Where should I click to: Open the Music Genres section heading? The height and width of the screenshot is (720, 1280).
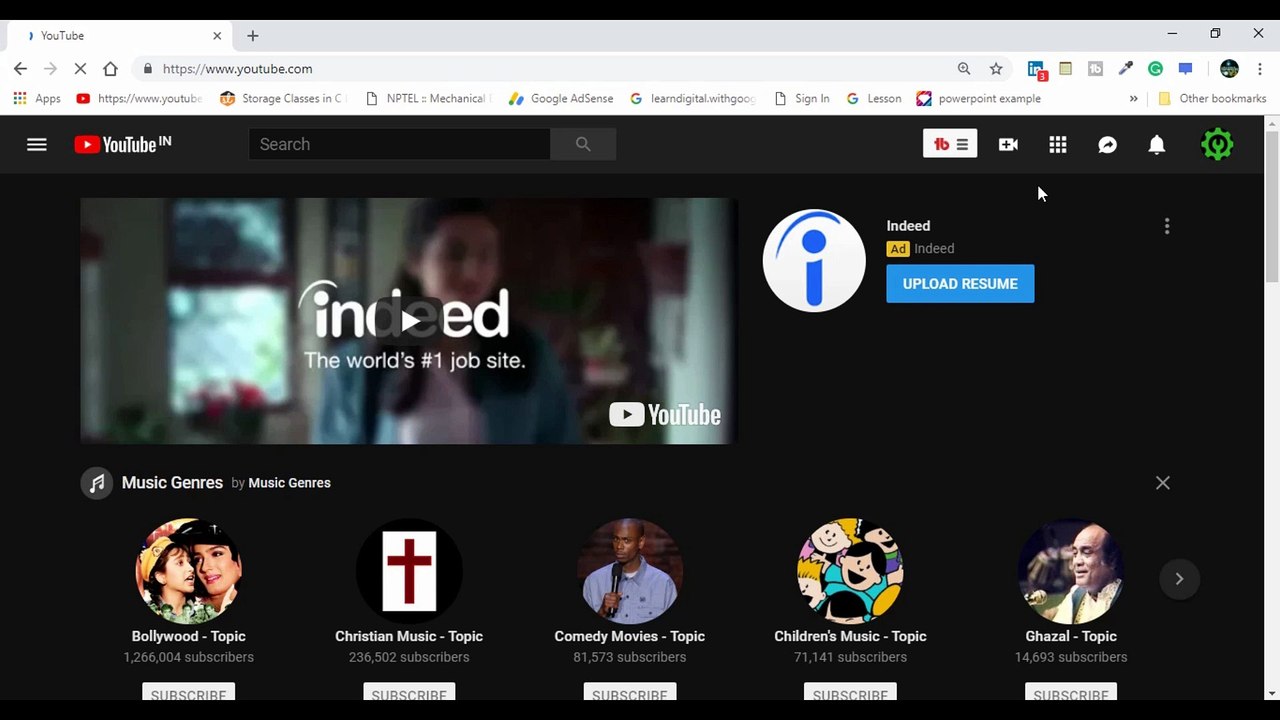click(x=172, y=482)
